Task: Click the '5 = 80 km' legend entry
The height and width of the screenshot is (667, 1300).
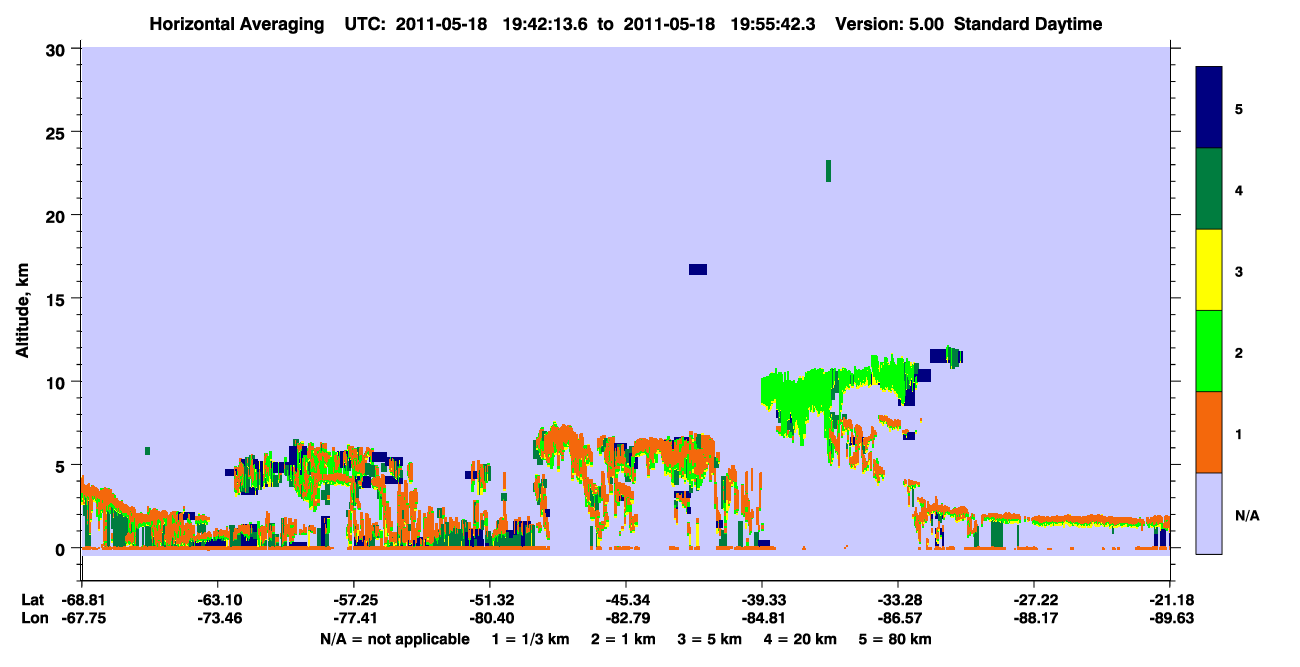Action: pos(896,639)
